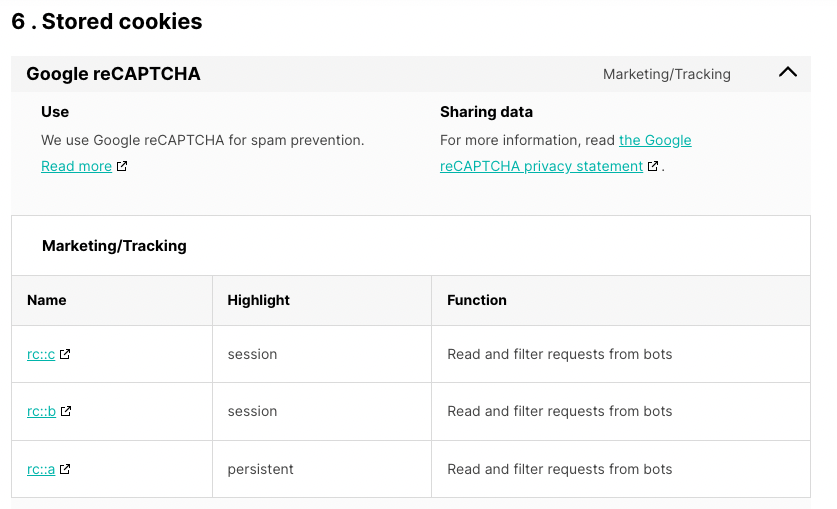This screenshot has width=837, height=509.
Task: Click external-link icon next to rc::b
Action: point(66,411)
